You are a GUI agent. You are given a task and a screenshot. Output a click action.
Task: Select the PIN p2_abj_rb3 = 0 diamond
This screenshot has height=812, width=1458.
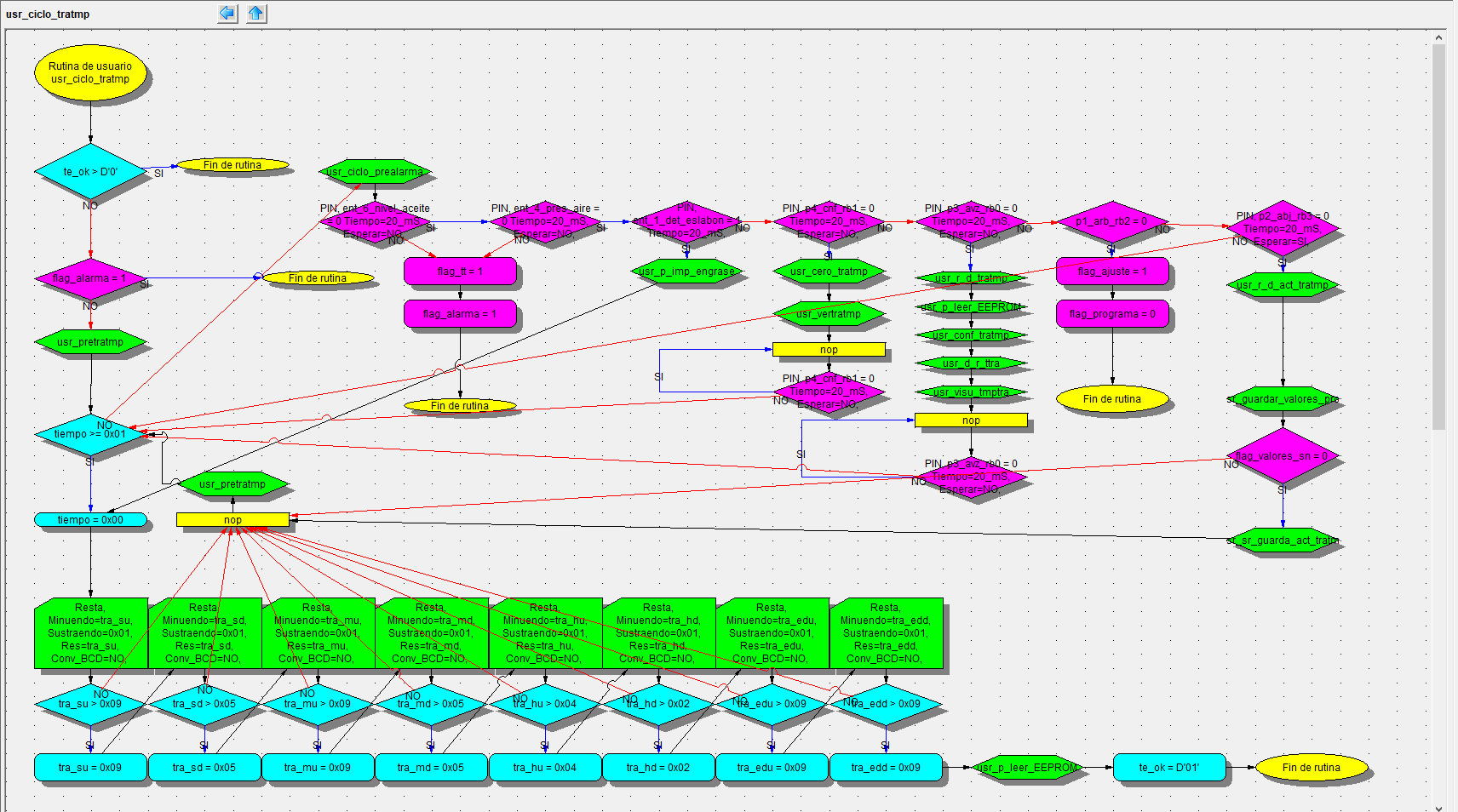tap(1283, 229)
